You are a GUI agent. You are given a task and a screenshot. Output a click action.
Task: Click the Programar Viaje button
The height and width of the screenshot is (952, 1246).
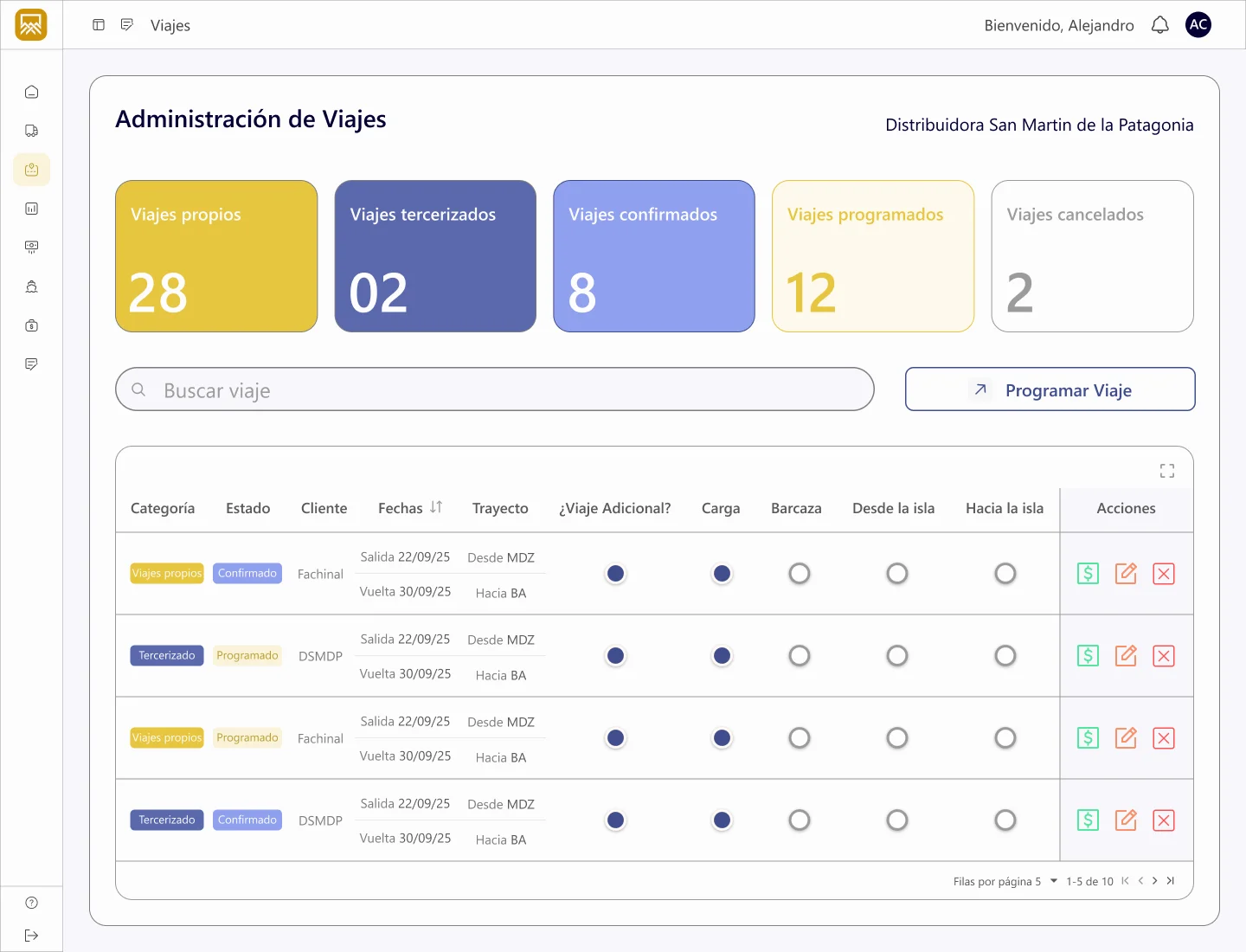1050,389
